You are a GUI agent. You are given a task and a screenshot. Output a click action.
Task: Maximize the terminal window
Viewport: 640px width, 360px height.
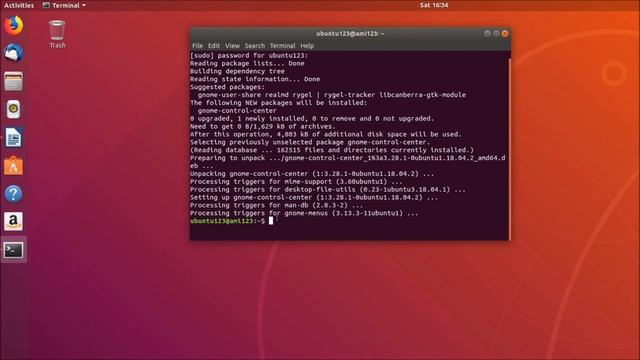tap(496, 33)
